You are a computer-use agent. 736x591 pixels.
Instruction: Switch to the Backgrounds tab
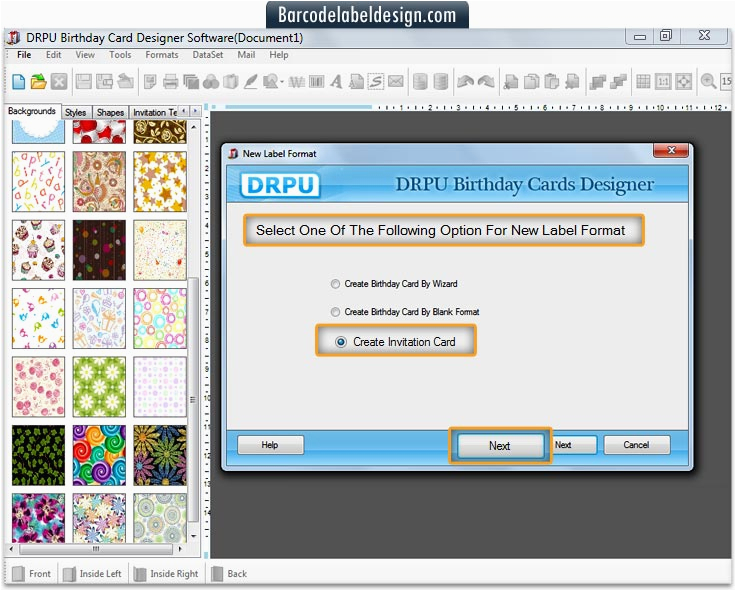pos(32,111)
